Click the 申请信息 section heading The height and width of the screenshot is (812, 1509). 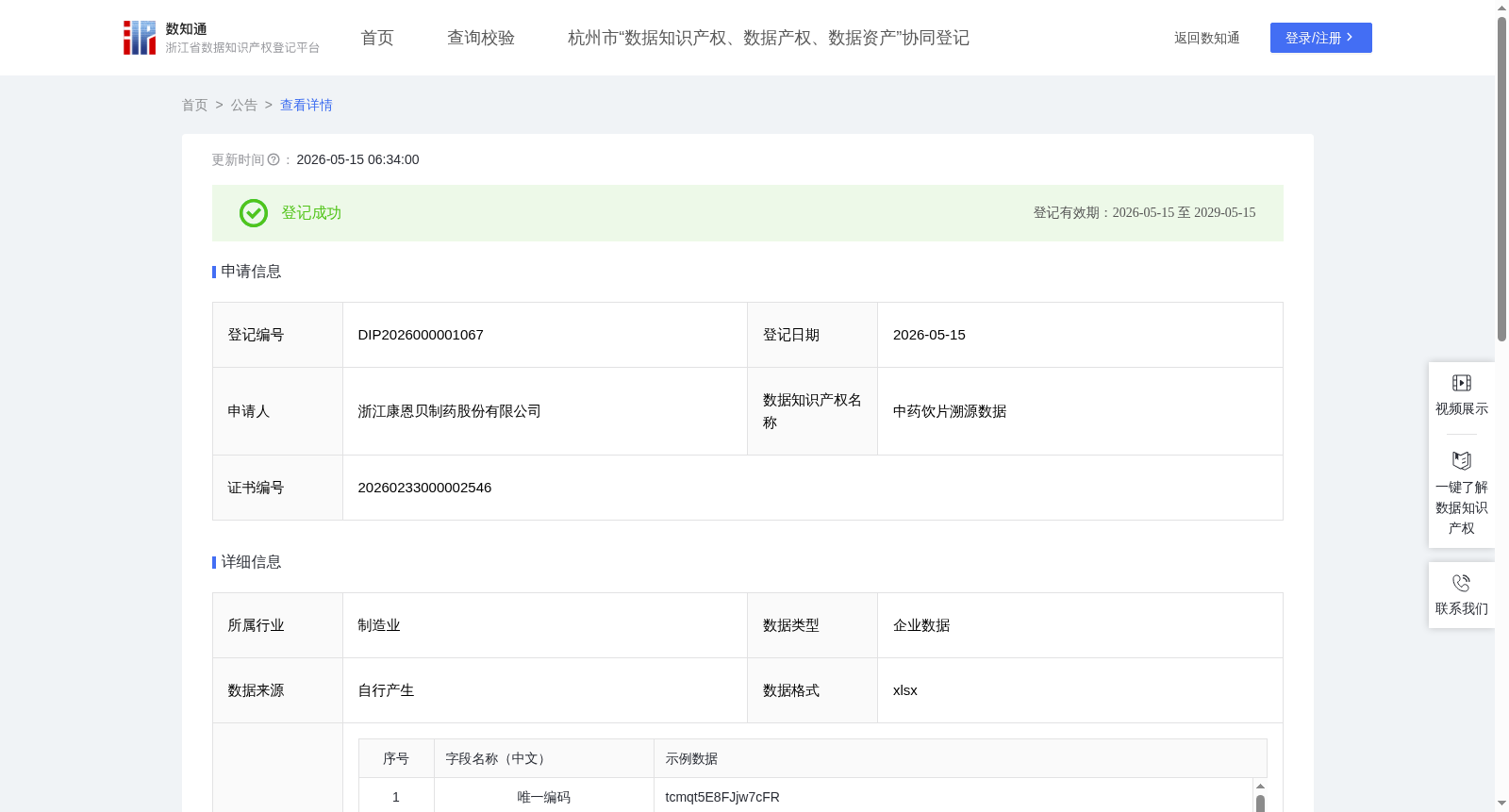[x=251, y=272]
